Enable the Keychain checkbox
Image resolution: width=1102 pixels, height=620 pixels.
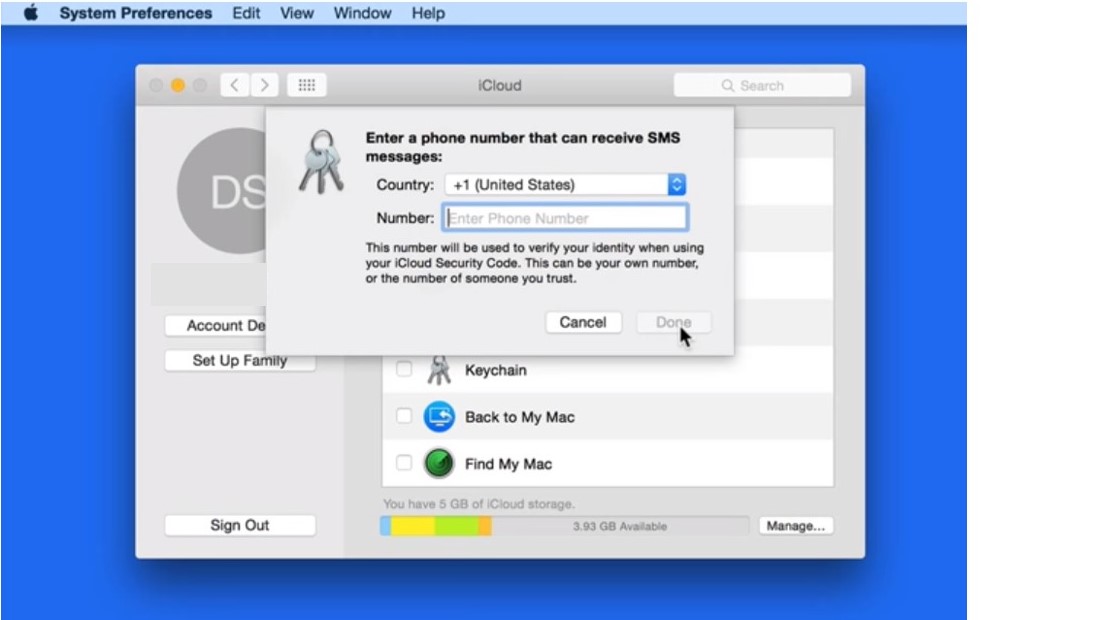(404, 370)
